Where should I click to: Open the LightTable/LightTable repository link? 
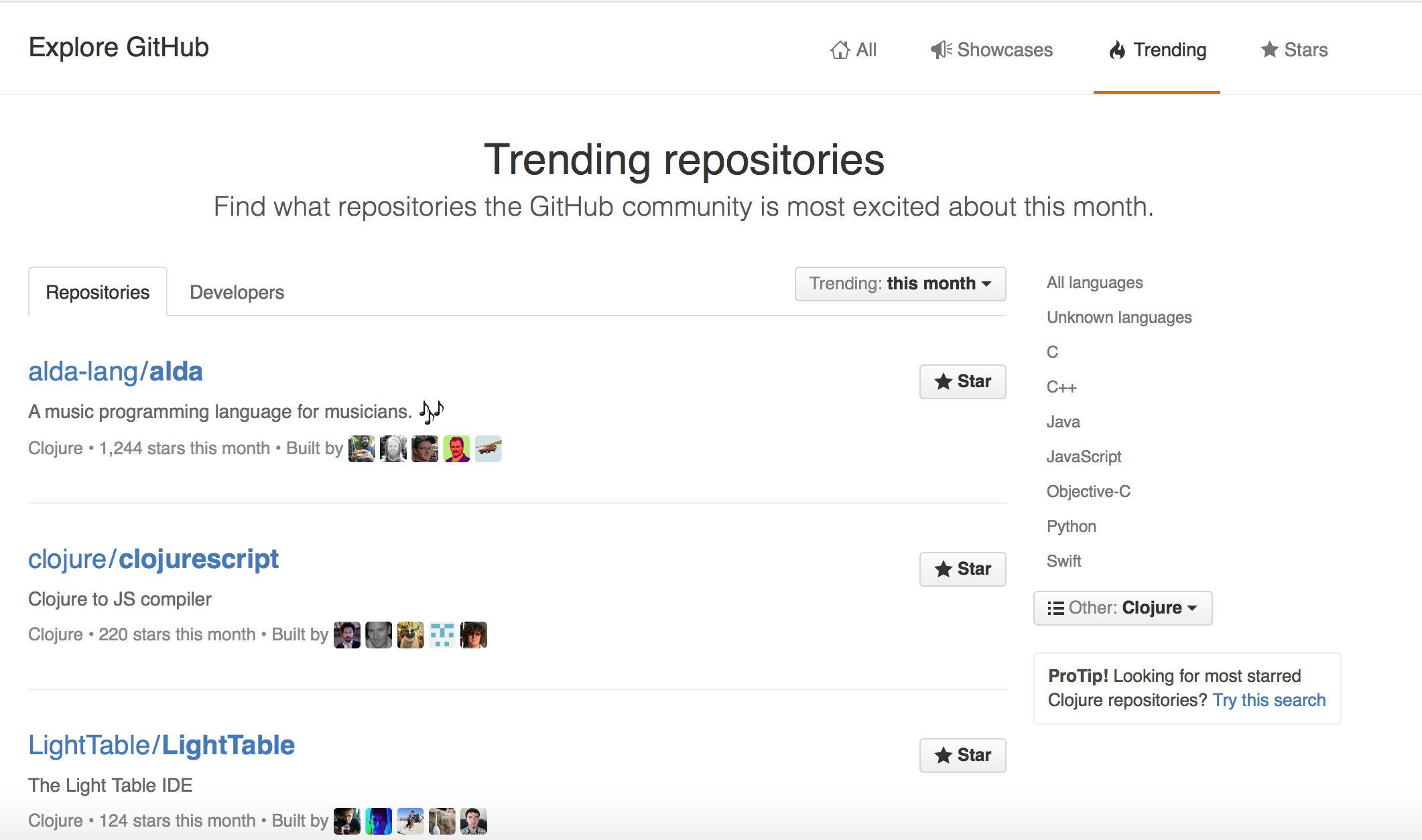[x=161, y=746]
